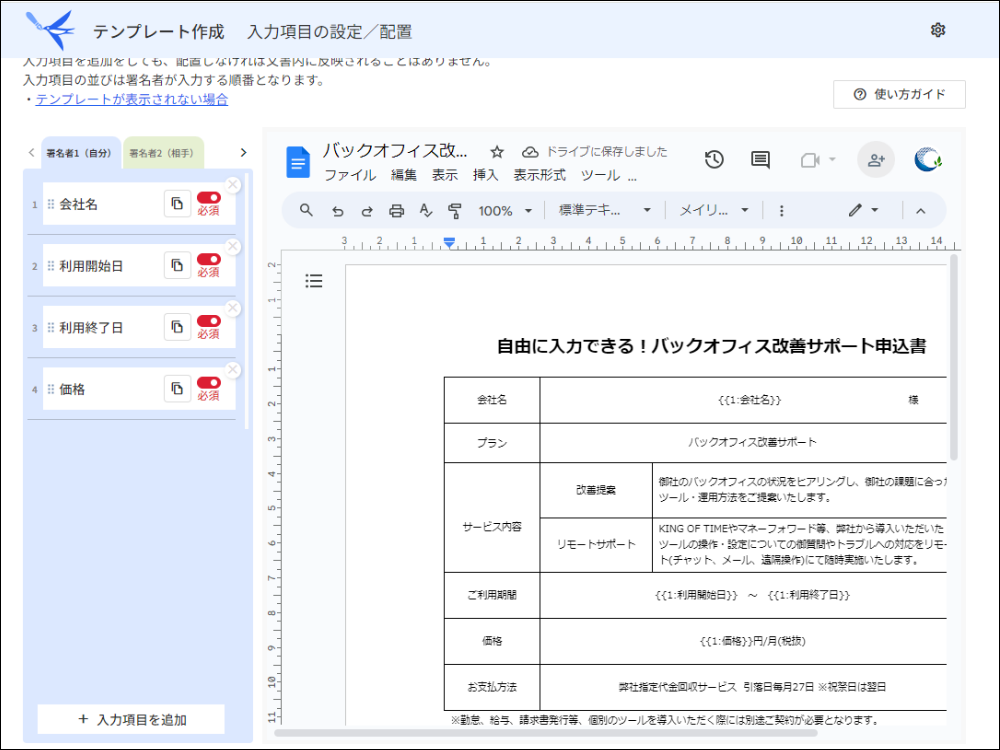The image size is (1000, 750).
Task: Remove the 利用終了日 input item
Action: pyautogui.click(x=233, y=309)
